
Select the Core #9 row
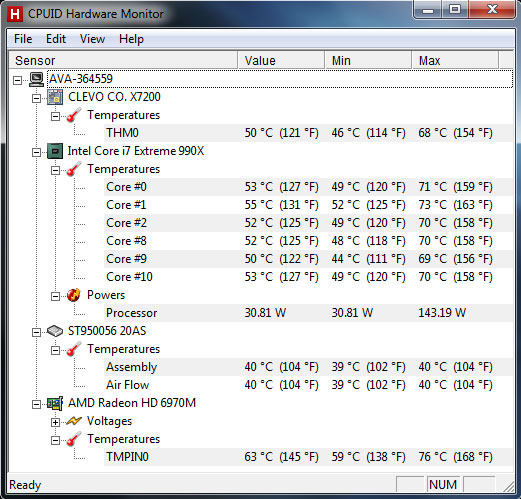[308, 259]
